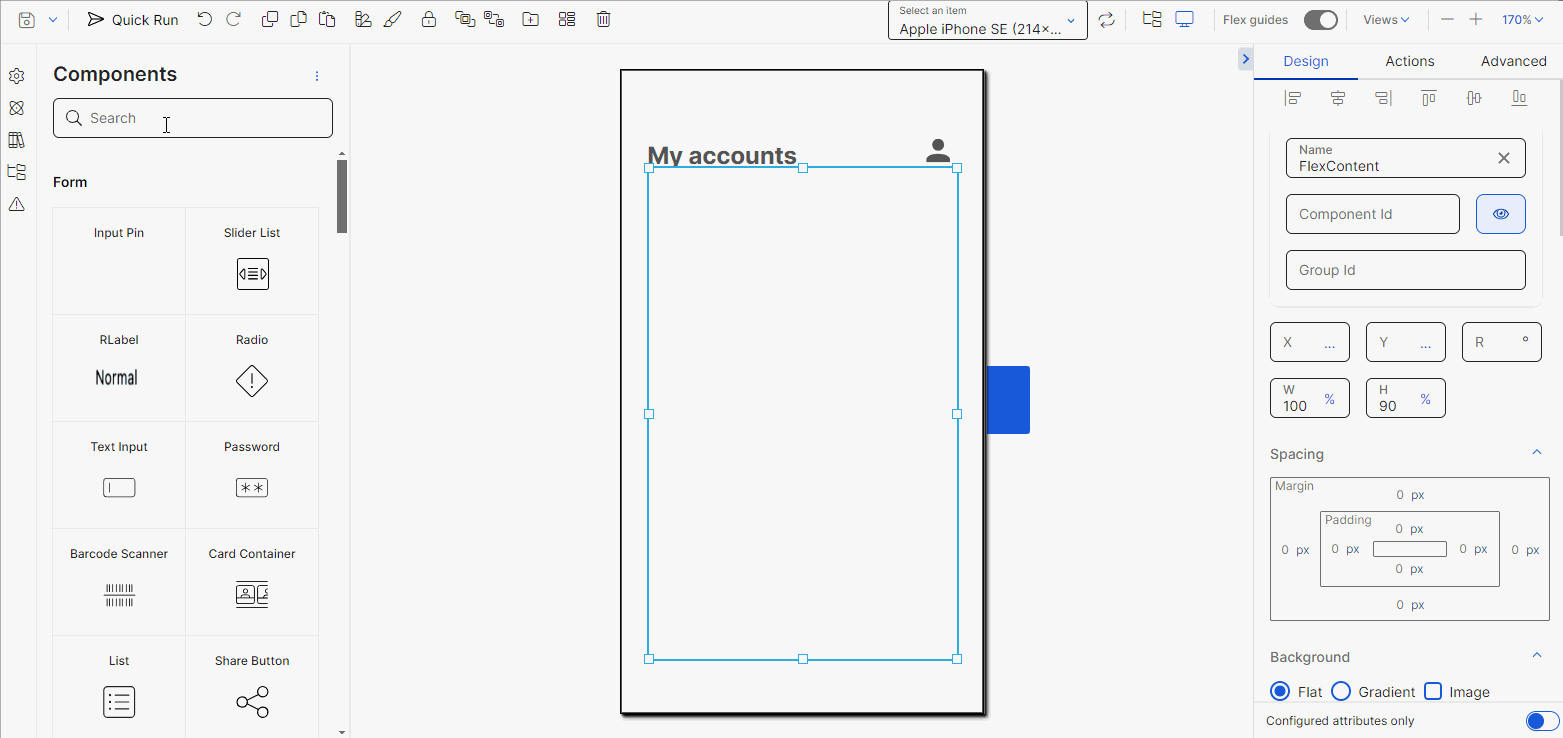This screenshot has height=738, width=1563.
Task: Open the warning panel in the left sidebar
Action: click(x=16, y=204)
